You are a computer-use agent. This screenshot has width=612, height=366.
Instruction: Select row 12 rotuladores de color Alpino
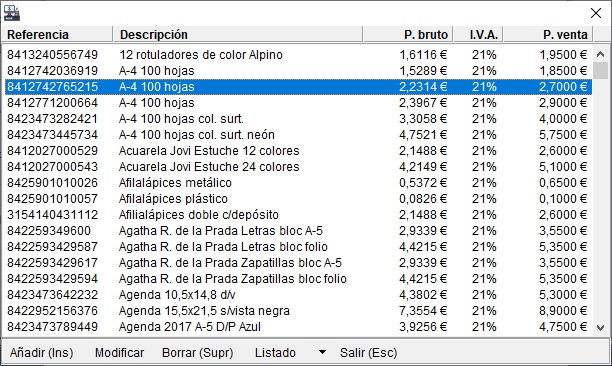click(299, 55)
